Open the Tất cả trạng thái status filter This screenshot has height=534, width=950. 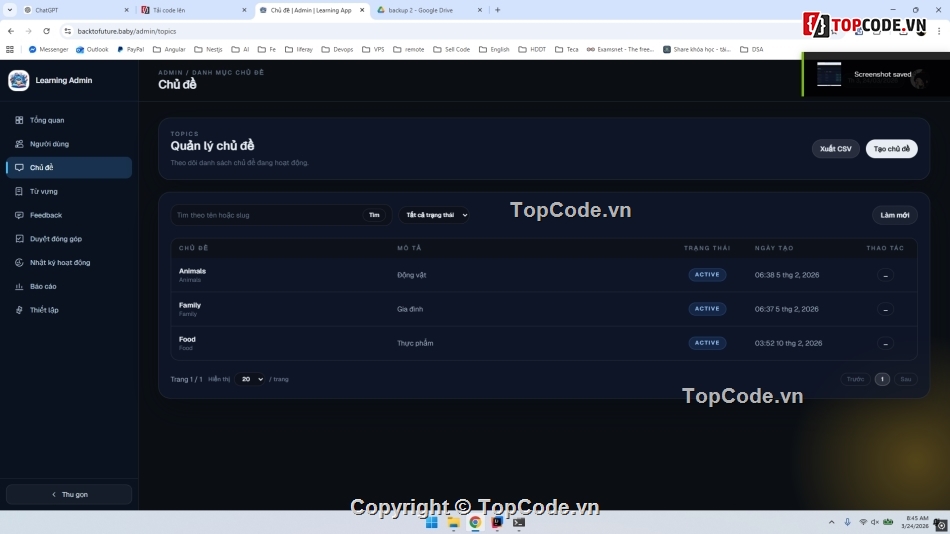pyautogui.click(x=434, y=215)
